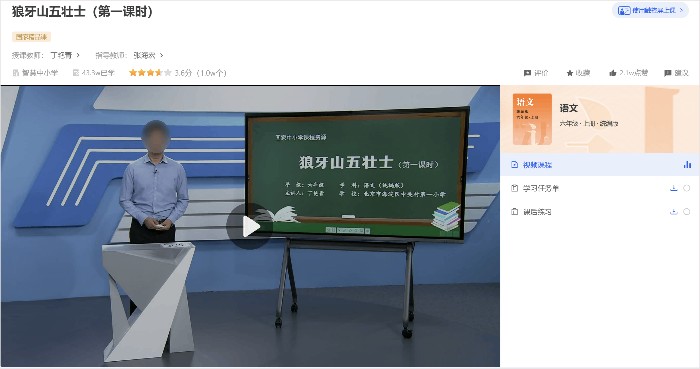Click the 国家精品课 tag
This screenshot has width=700, height=369.
pos(31,37)
